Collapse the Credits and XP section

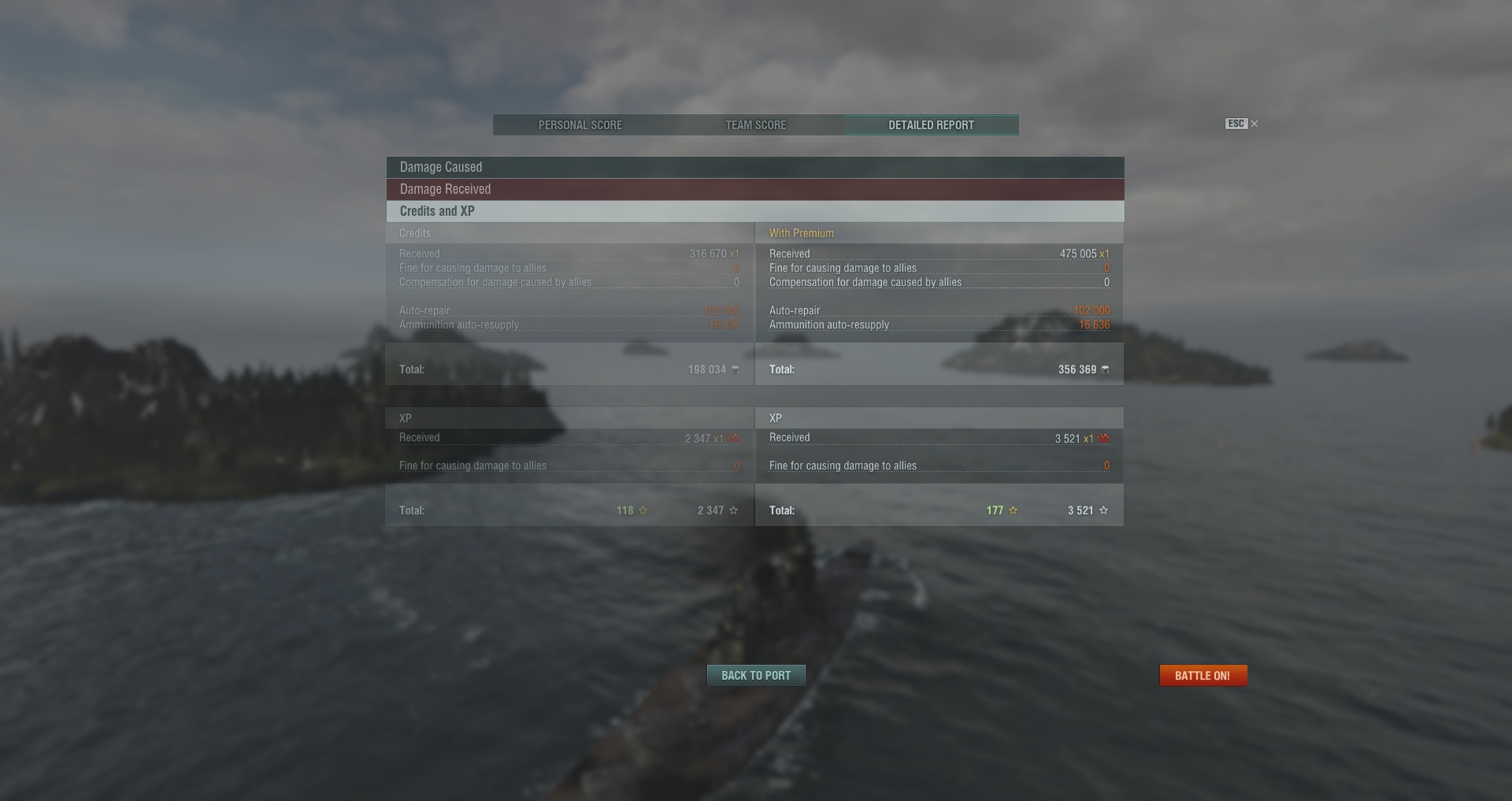(755, 211)
